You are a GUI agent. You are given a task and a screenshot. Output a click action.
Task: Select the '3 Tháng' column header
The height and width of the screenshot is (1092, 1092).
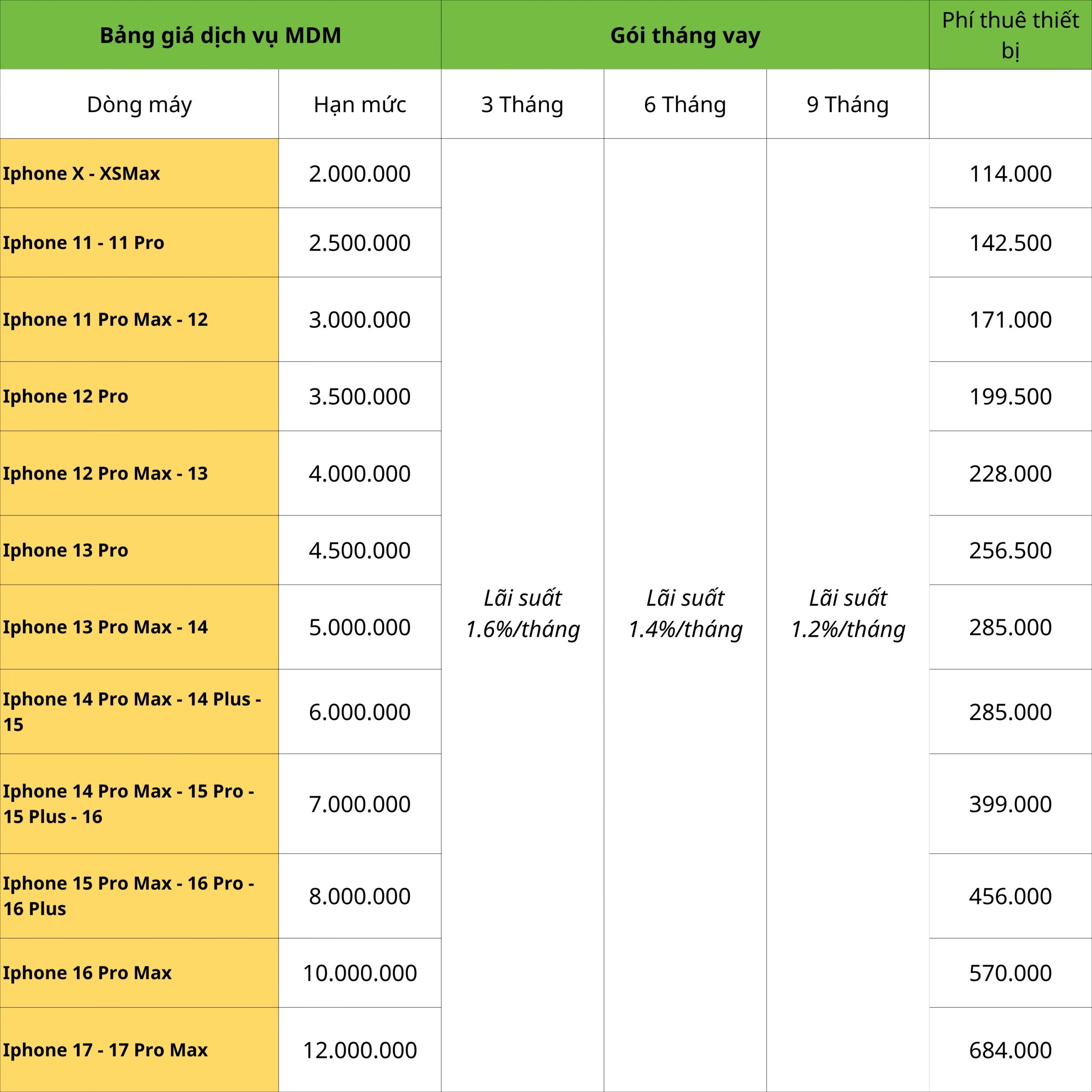pyautogui.click(x=522, y=105)
